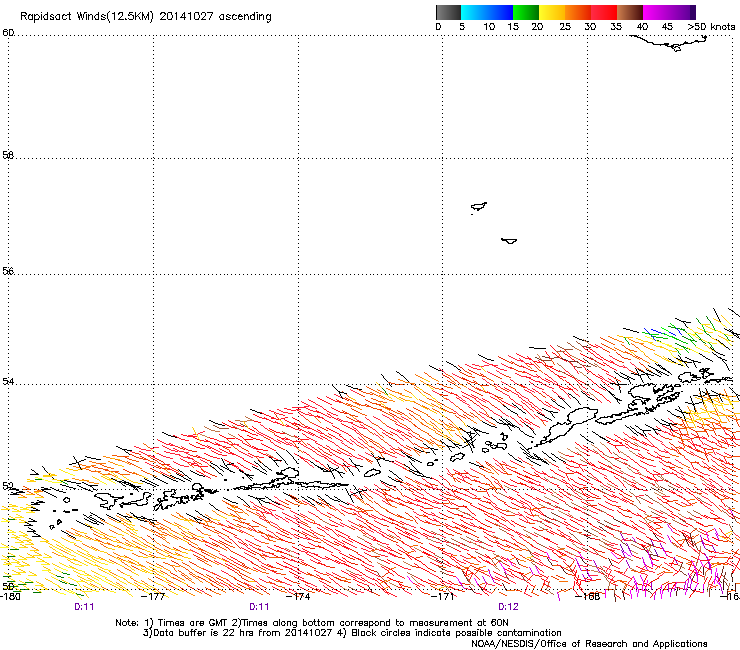Click the brown 35-40 knots color segment
The image size is (740, 650).
pyautogui.click(x=630, y=12)
